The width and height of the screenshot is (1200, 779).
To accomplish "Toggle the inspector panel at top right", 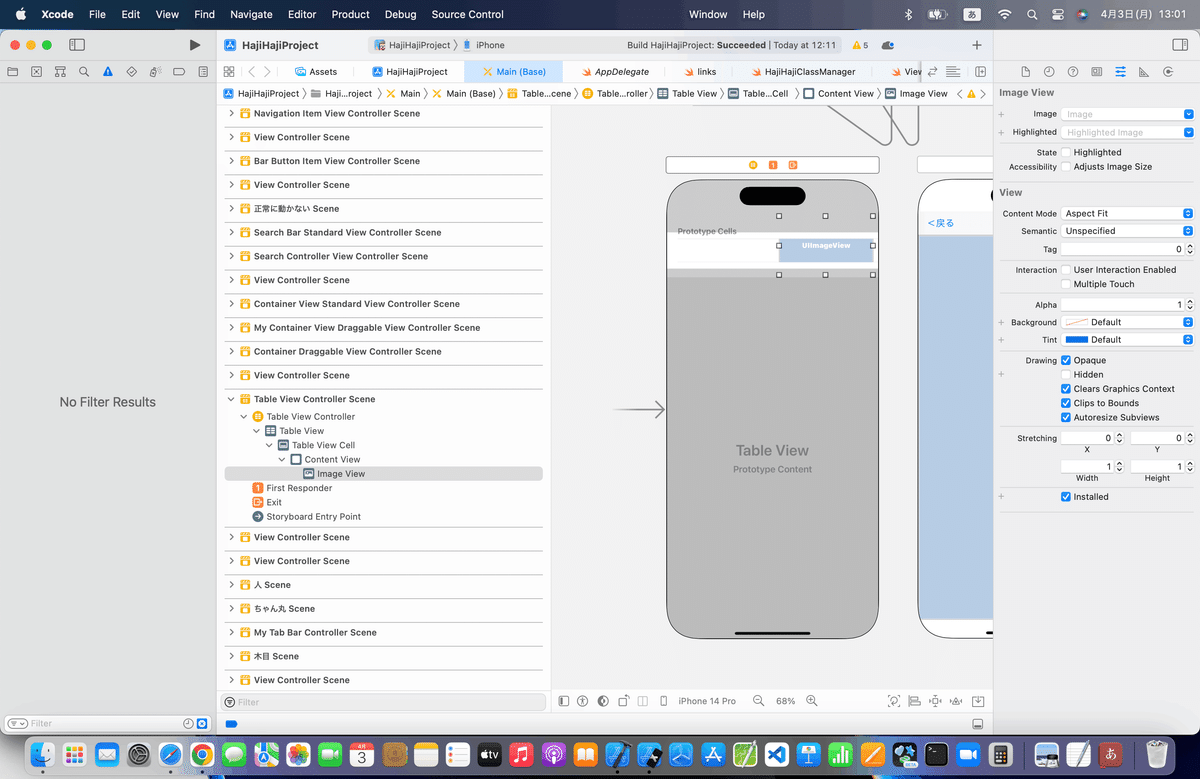I will click(1179, 45).
